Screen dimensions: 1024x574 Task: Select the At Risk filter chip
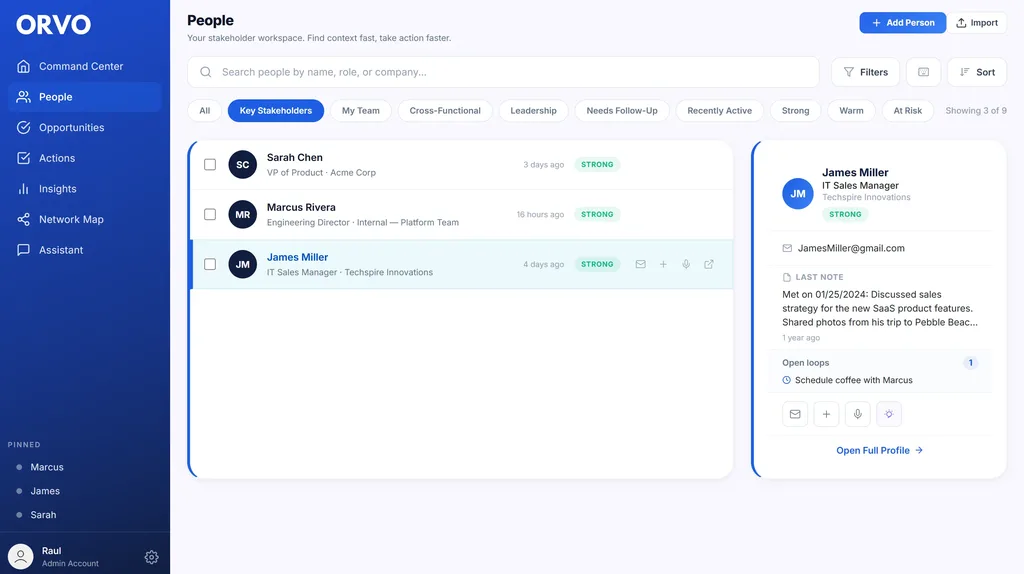pos(908,110)
